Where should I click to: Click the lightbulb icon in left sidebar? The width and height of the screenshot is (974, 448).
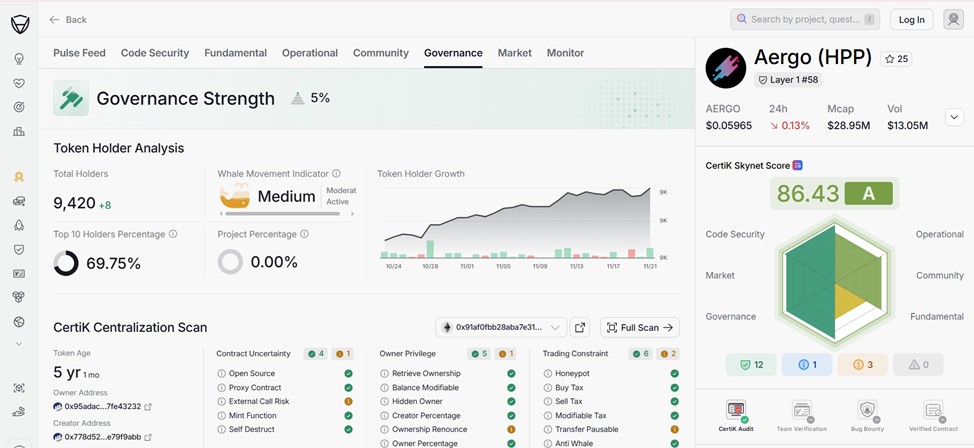[19, 59]
